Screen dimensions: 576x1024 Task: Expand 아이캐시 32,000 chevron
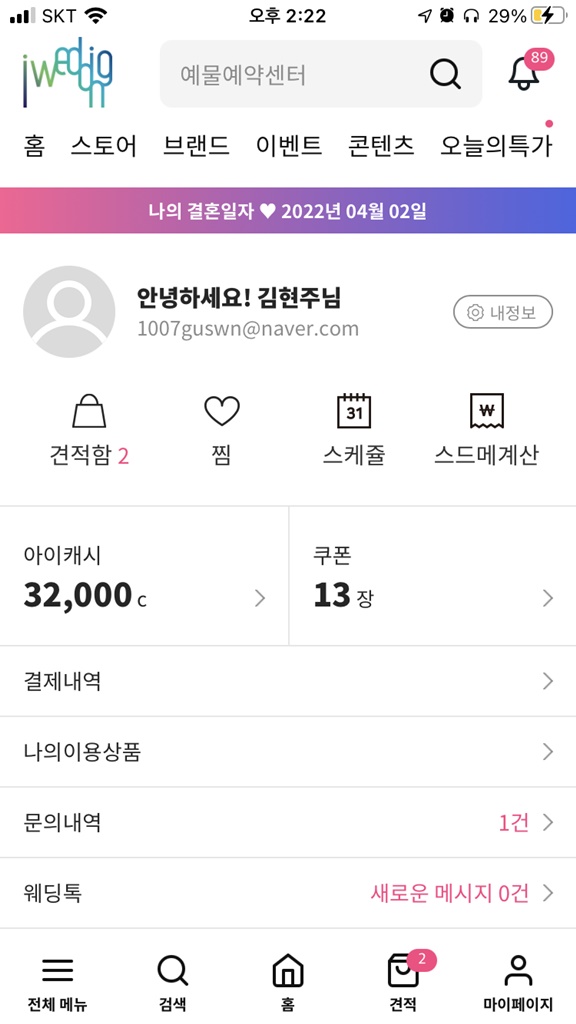click(260, 598)
